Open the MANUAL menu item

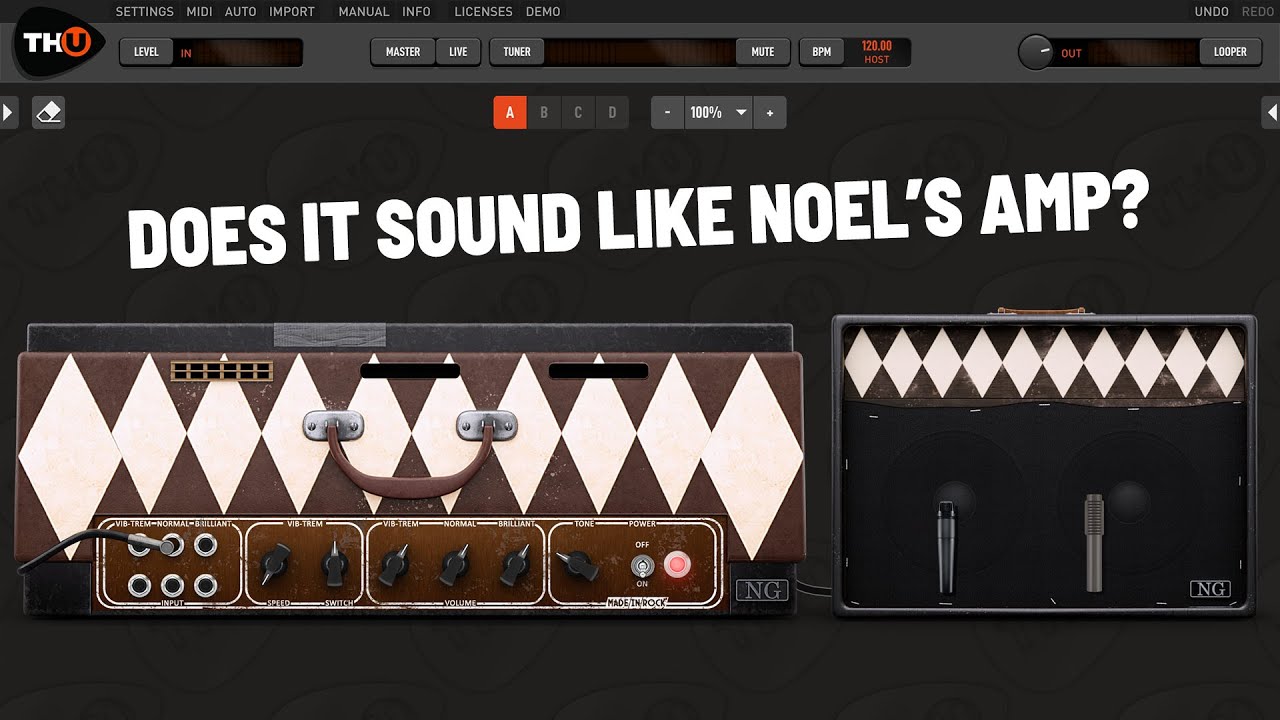(364, 12)
